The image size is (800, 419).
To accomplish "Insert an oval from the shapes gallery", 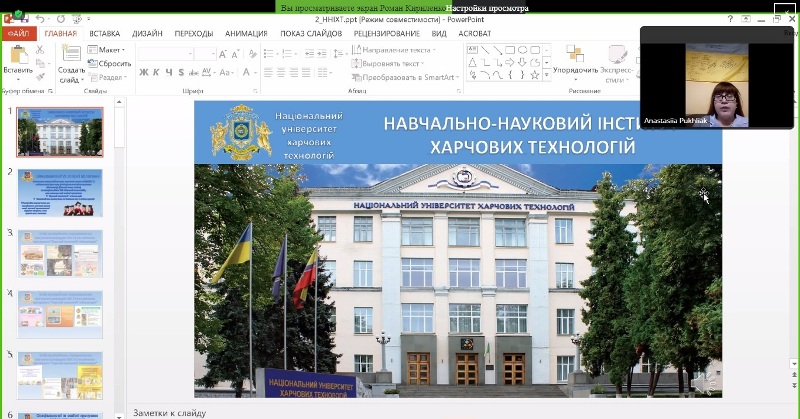I will click(522, 50).
